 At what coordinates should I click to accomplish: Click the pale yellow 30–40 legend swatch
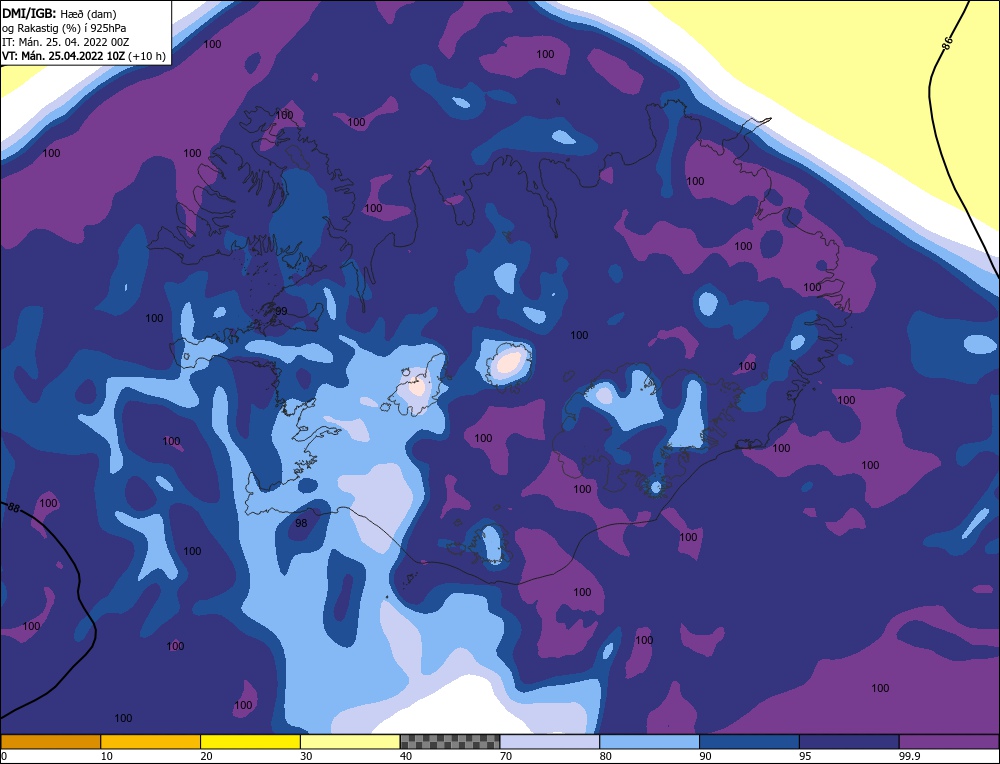tap(350, 742)
